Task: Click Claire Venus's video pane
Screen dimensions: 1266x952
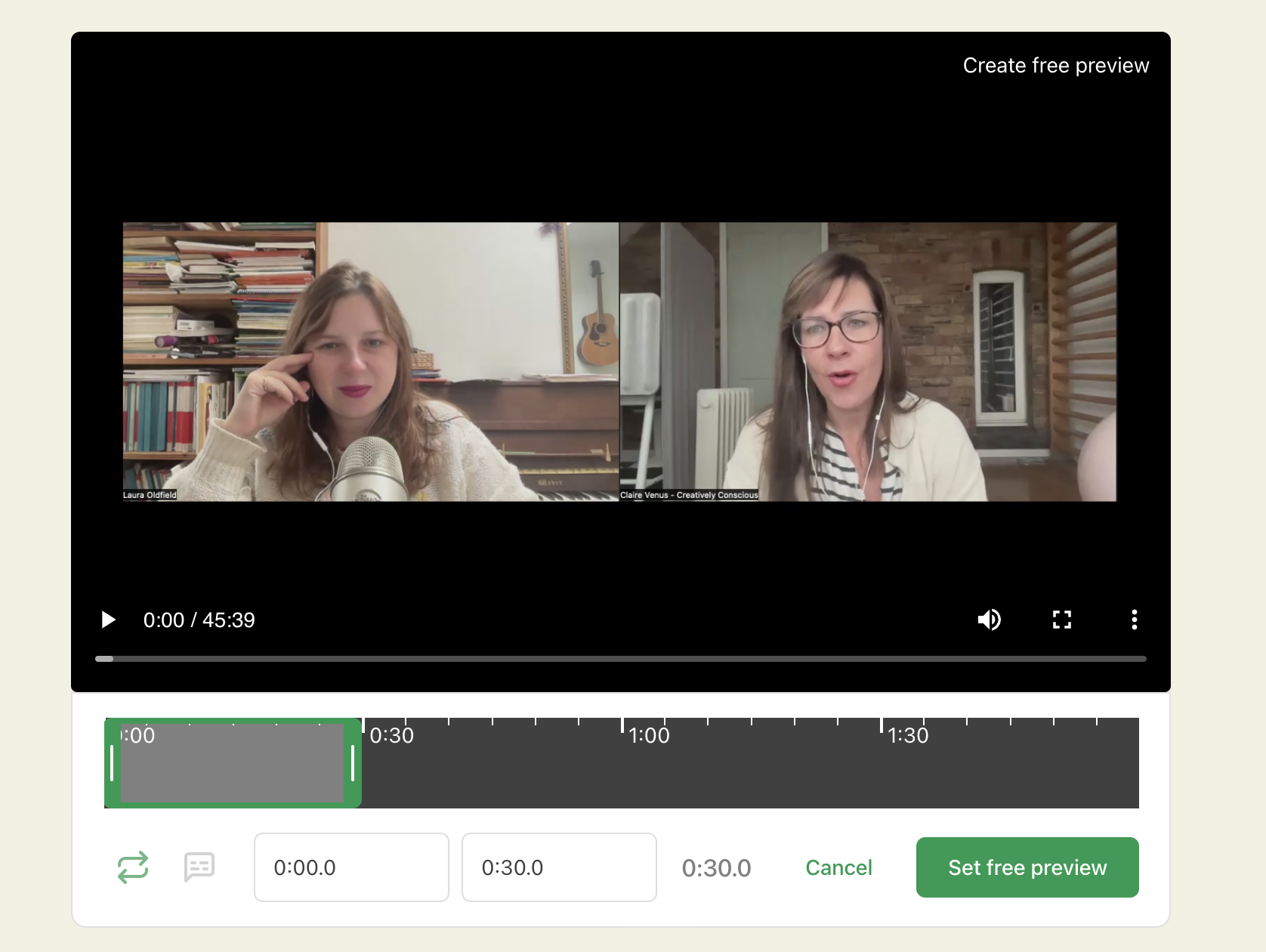Action: pyautogui.click(x=868, y=361)
